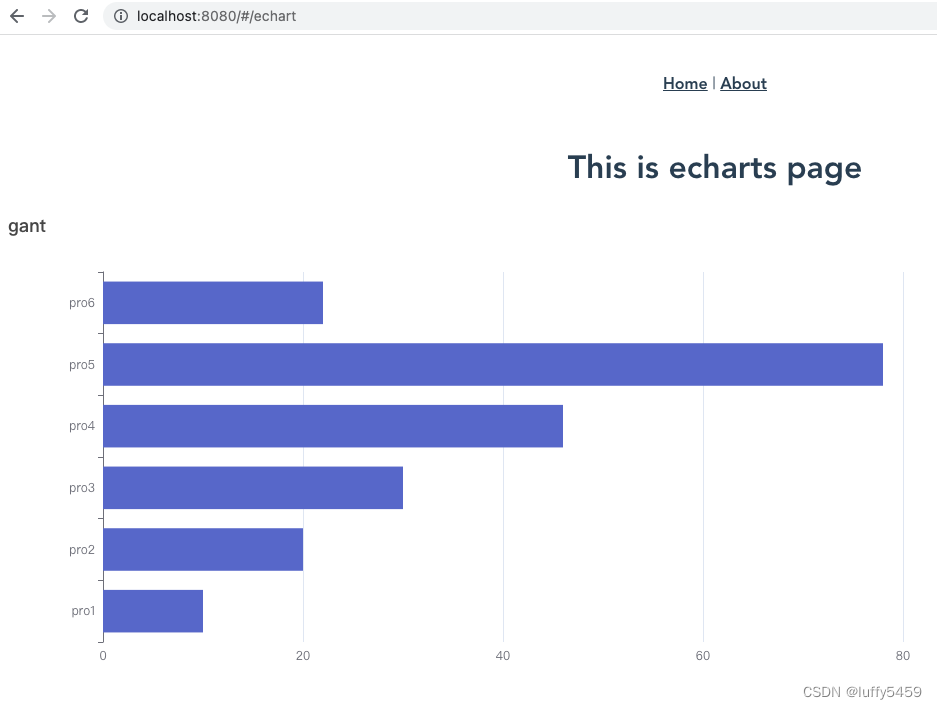Click the pro6 axis label
The width and height of the screenshot is (937, 709).
click(82, 303)
